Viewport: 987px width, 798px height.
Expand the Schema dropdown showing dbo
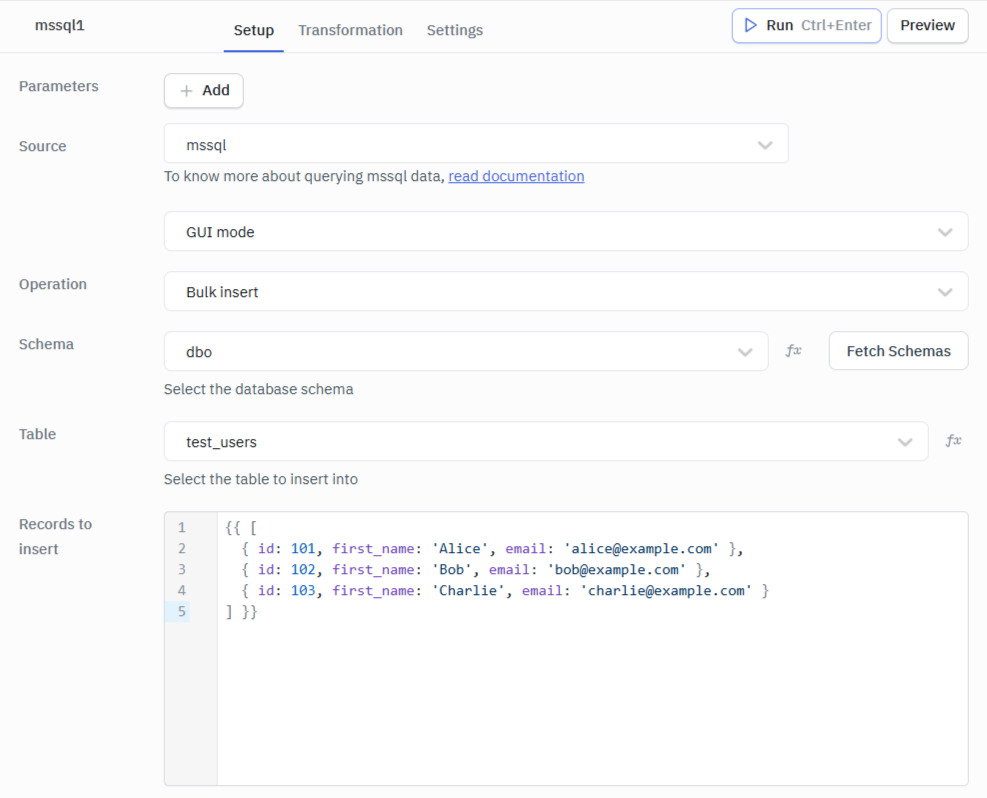[x=466, y=351]
